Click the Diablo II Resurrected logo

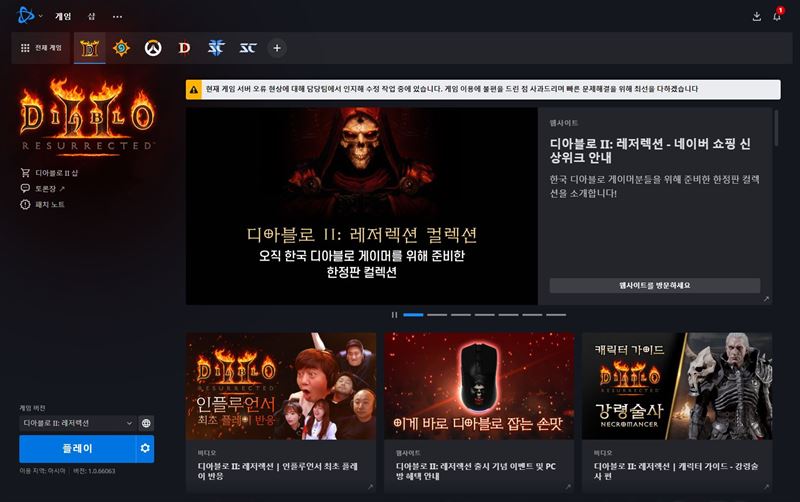[x=87, y=116]
